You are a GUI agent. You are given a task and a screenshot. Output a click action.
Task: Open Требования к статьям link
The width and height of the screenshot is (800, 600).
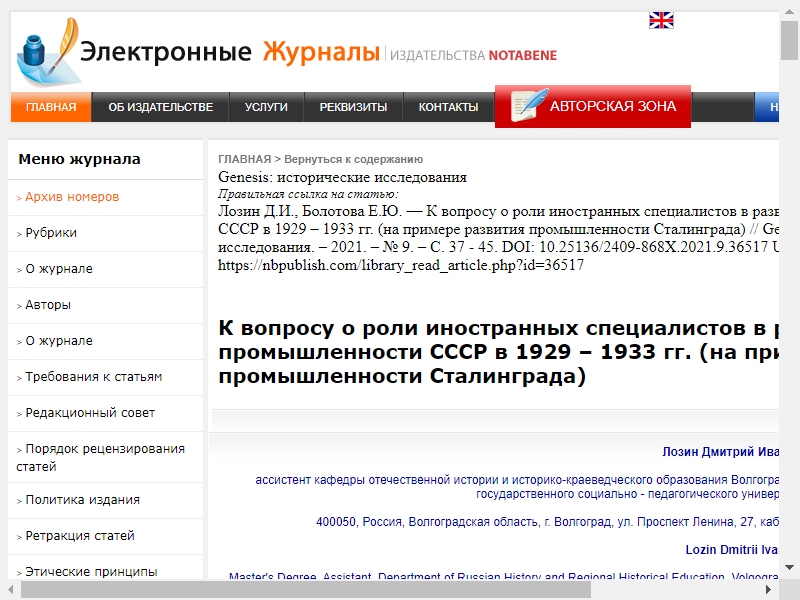[x=94, y=377]
